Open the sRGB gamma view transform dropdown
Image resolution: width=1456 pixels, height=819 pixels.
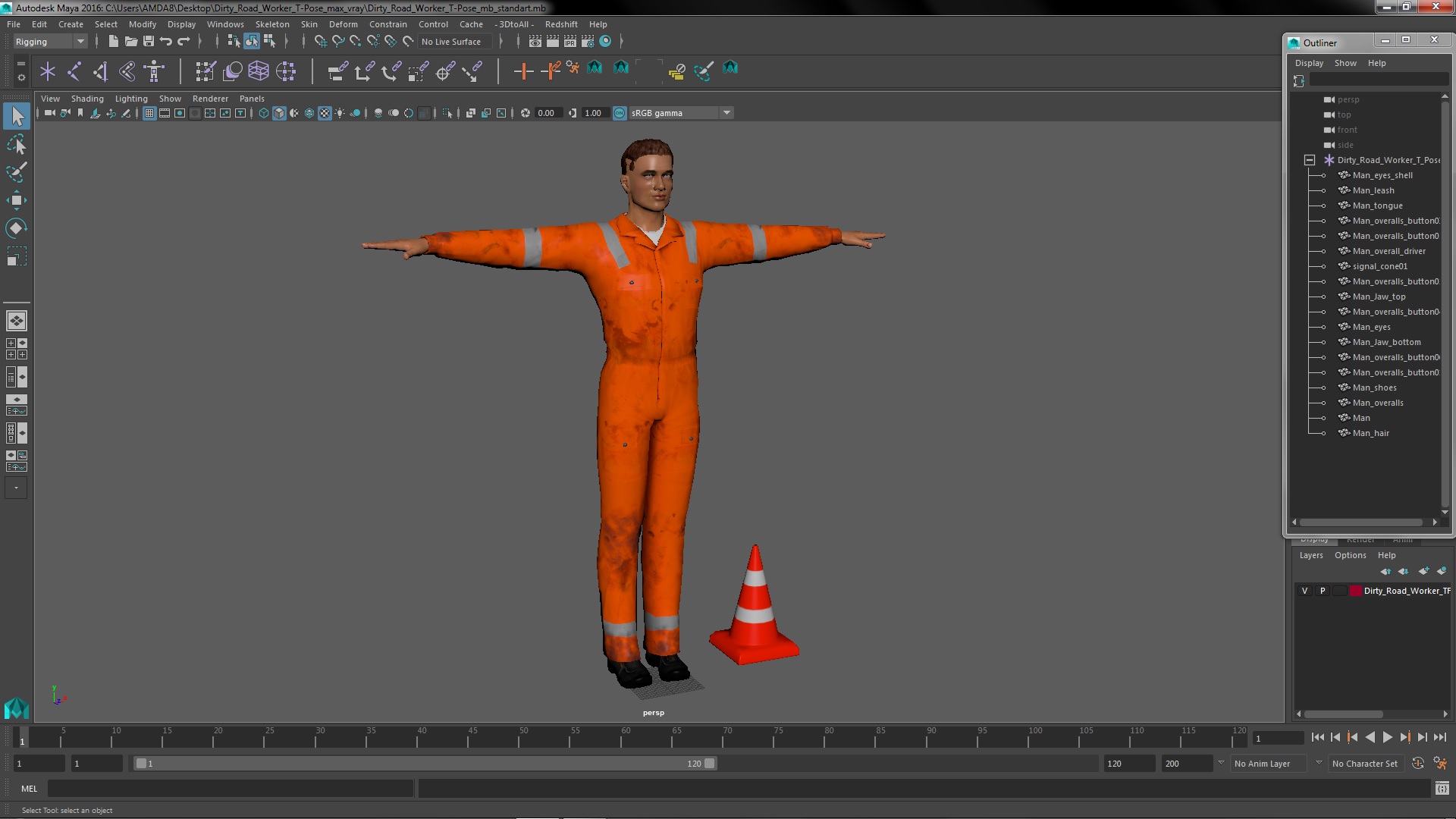pos(726,113)
